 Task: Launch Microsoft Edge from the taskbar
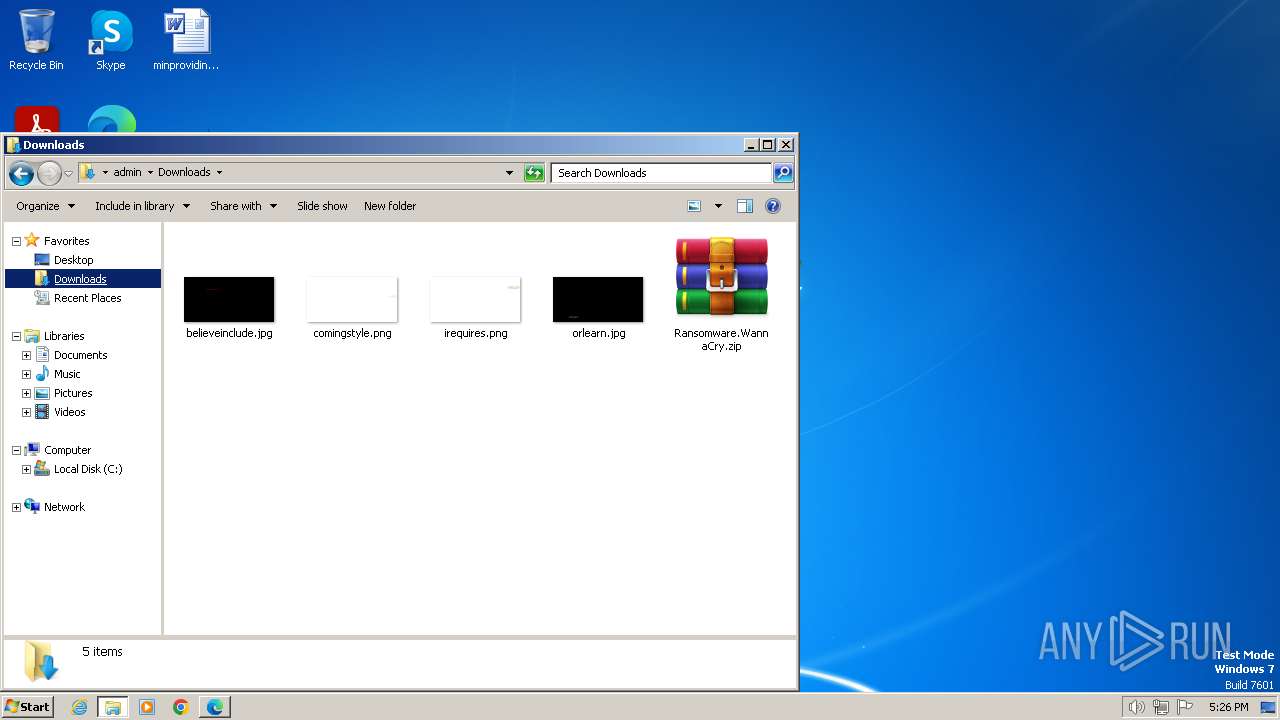(215, 707)
